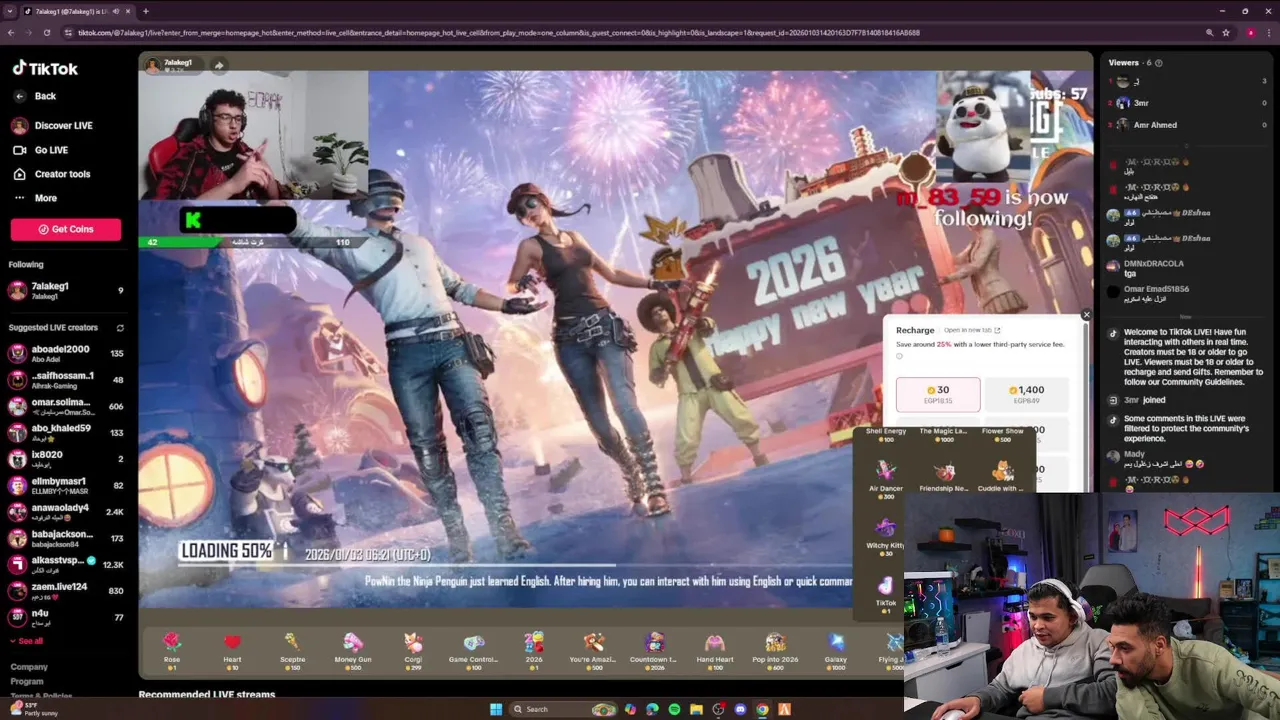1280x720 pixels.
Task: Click the taskbar Search box
Action: [x=565, y=709]
